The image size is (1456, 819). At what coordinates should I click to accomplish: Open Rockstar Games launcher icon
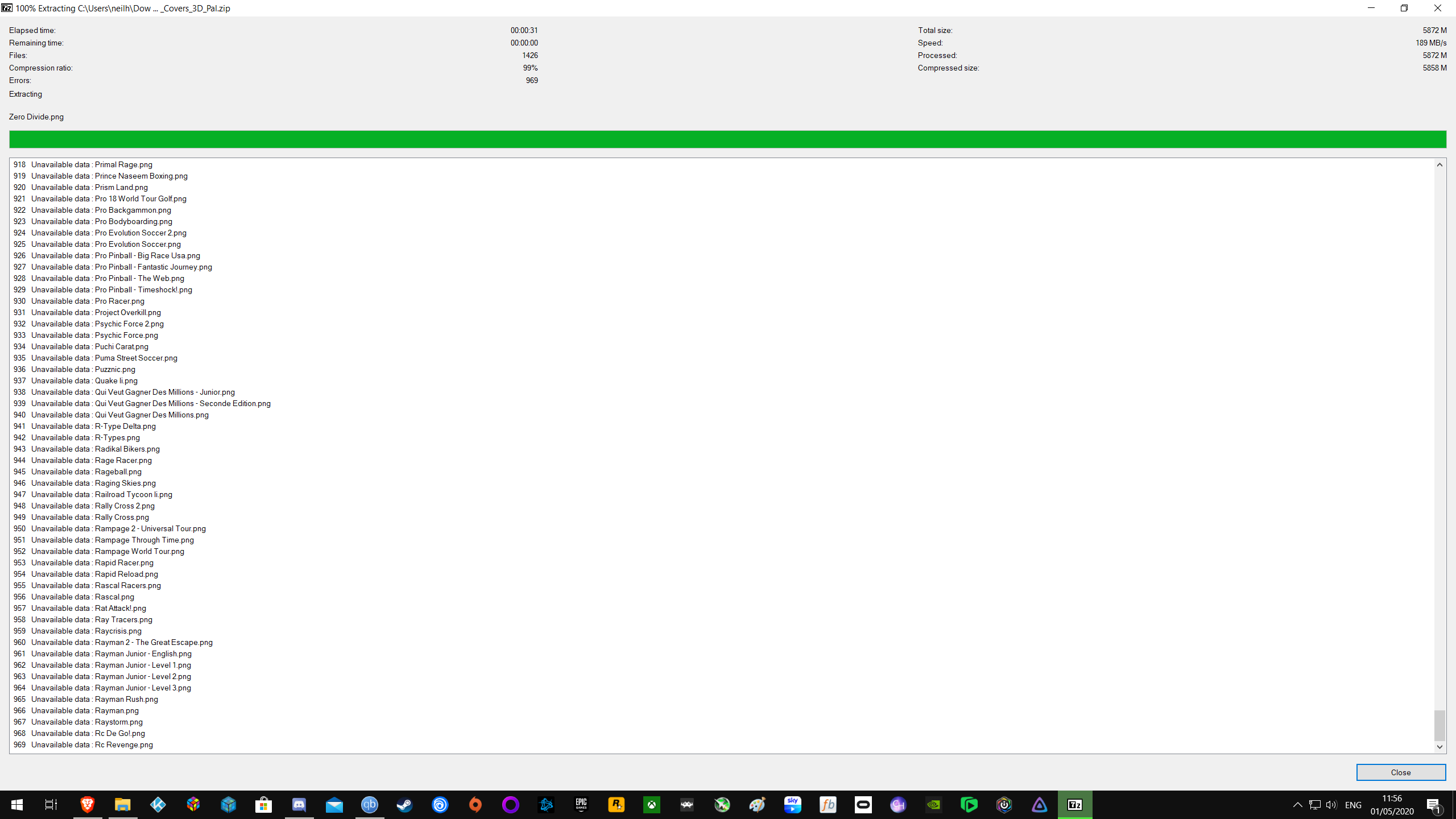click(617, 805)
